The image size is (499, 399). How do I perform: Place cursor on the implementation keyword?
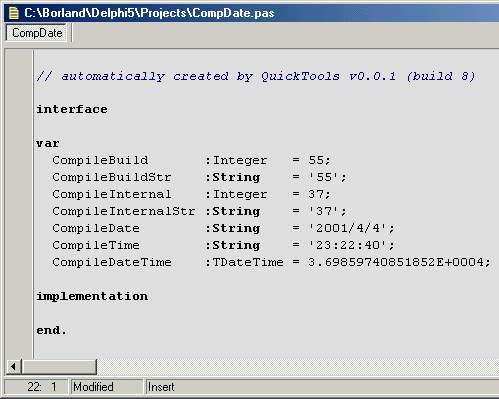click(x=92, y=296)
